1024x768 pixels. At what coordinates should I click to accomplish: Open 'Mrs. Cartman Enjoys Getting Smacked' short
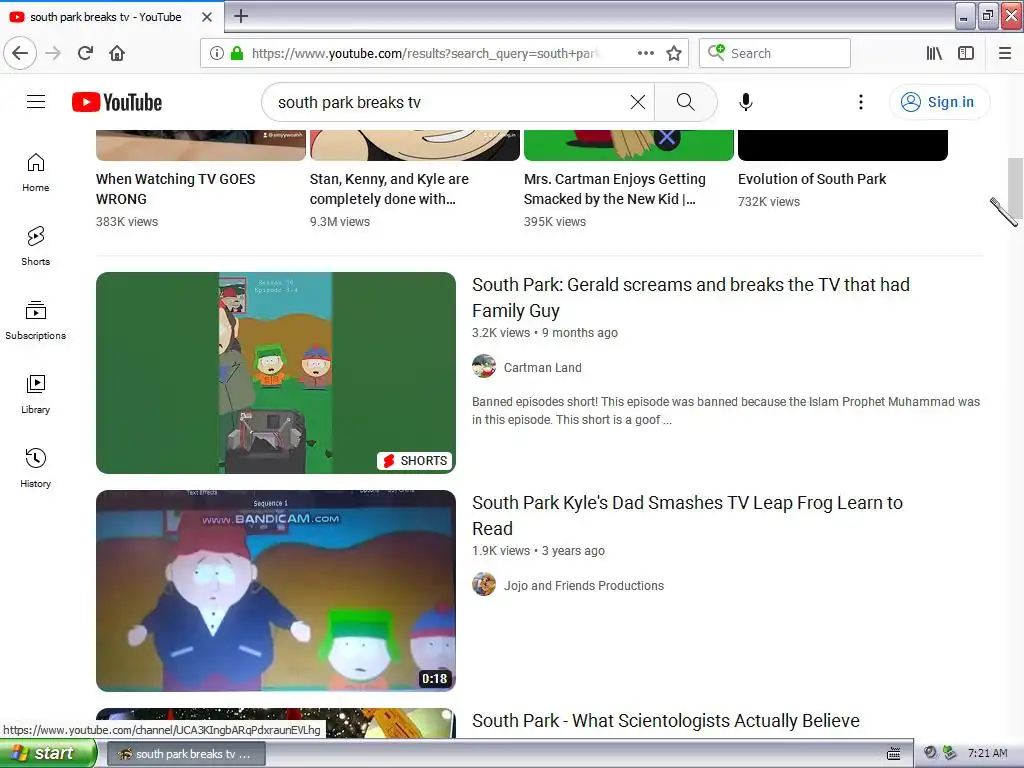click(615, 189)
